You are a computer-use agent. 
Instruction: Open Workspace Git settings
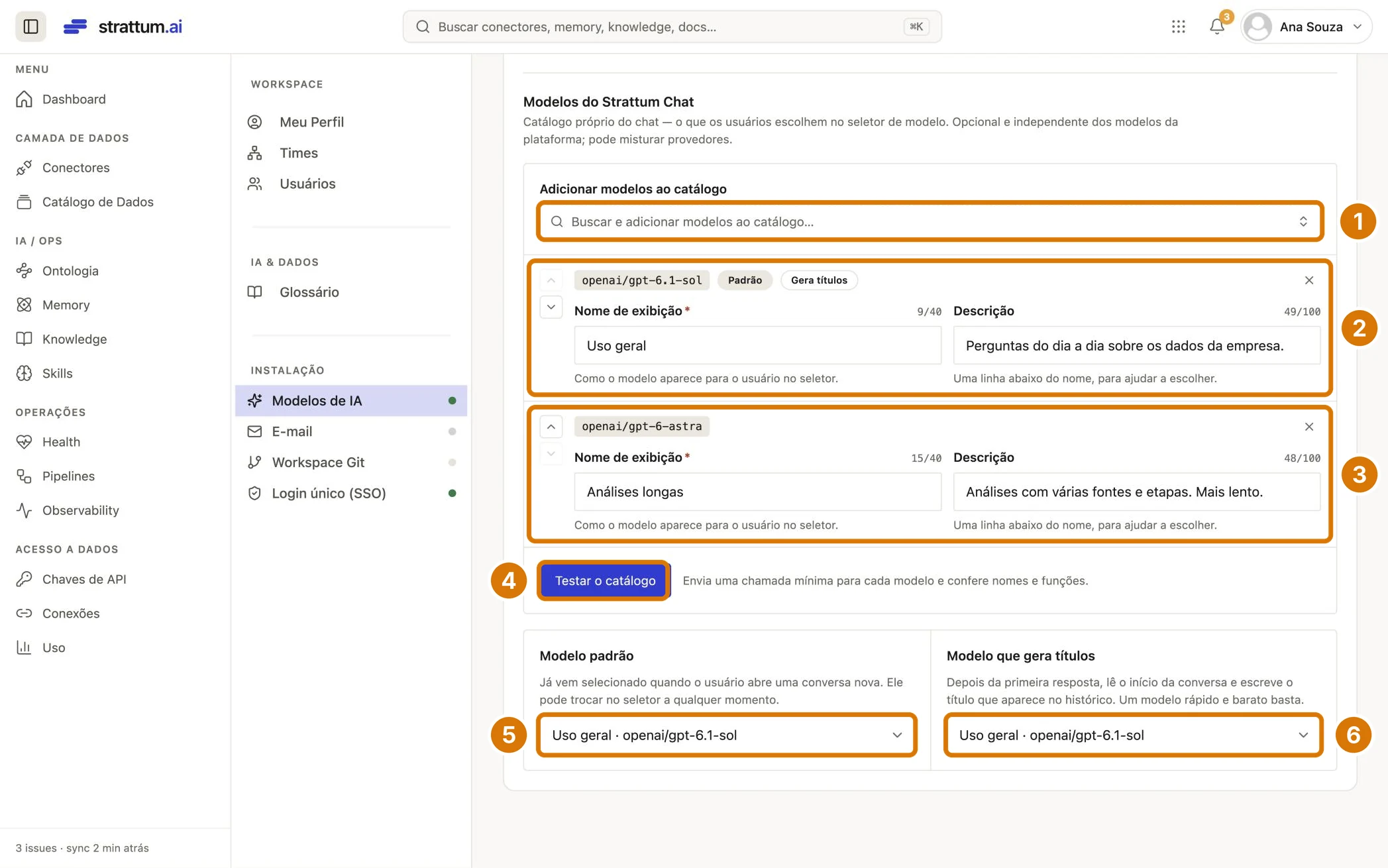[x=351, y=462]
